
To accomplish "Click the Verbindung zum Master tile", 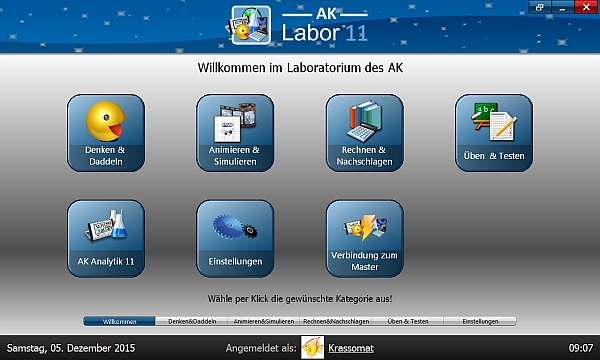I will click(x=365, y=238).
